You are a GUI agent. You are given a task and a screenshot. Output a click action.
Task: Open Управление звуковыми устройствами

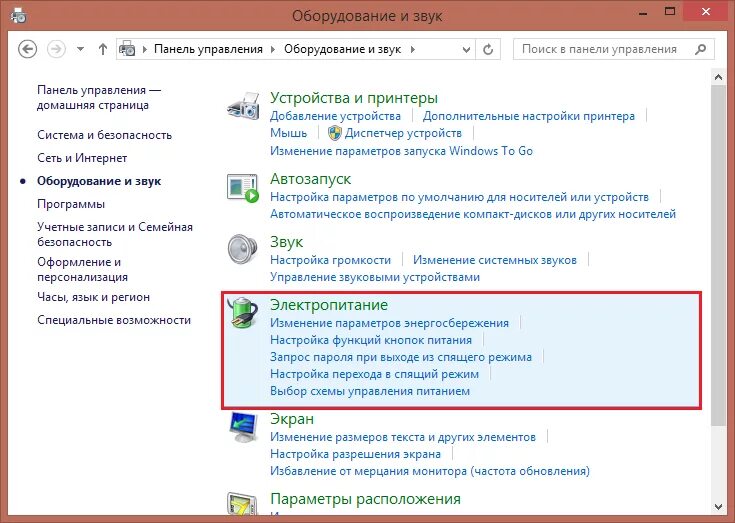(375, 277)
